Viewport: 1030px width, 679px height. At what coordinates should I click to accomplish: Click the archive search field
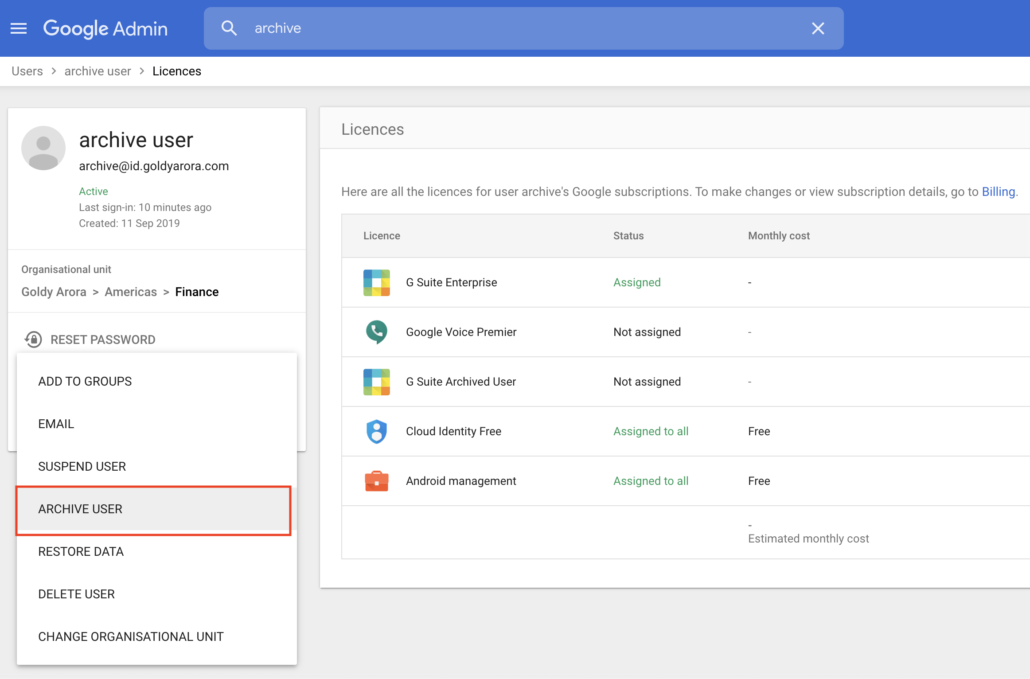(x=524, y=28)
